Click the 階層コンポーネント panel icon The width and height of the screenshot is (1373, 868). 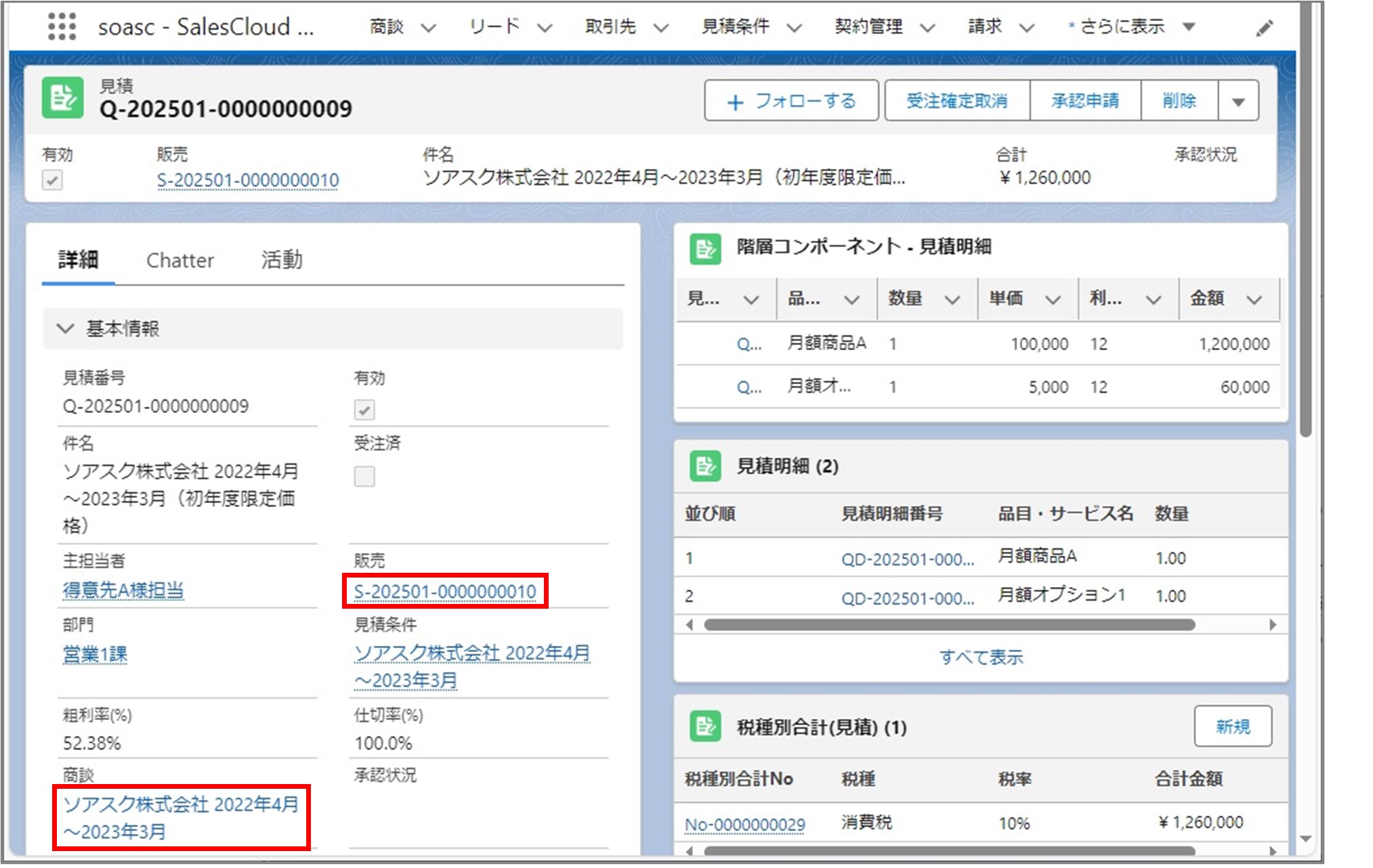click(x=705, y=249)
